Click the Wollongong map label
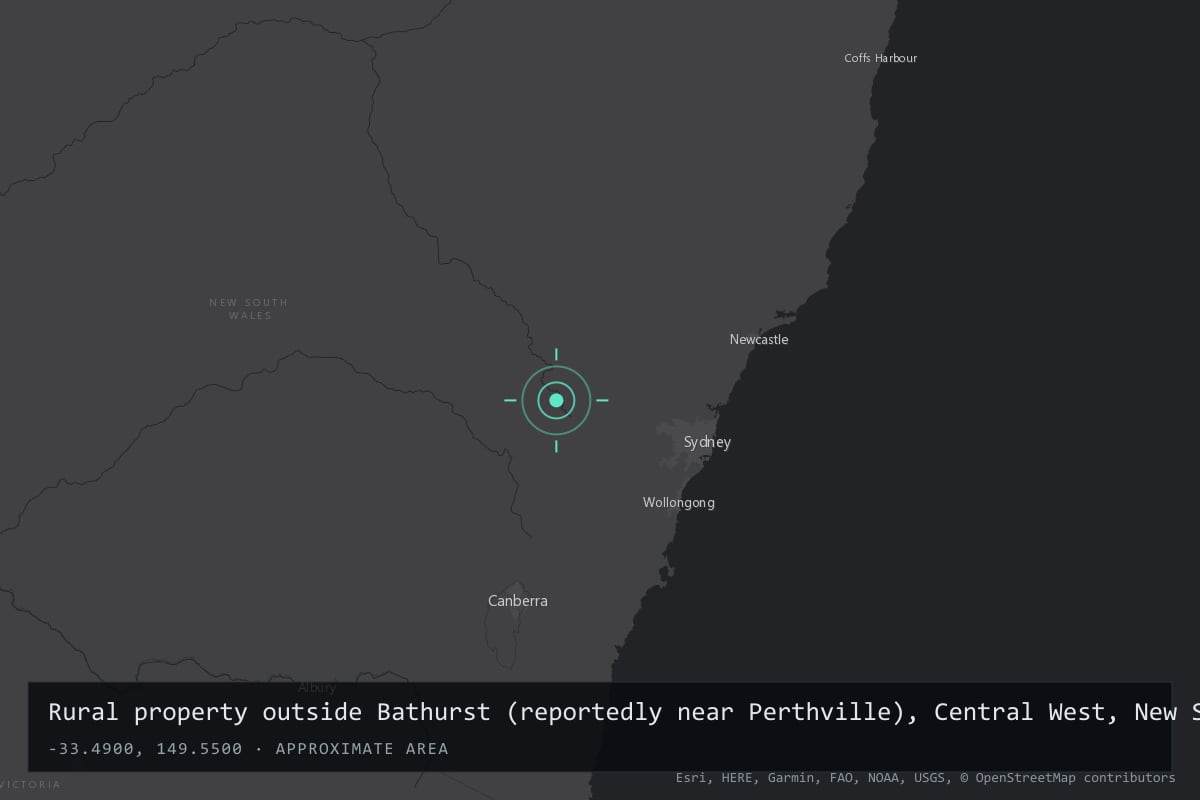The height and width of the screenshot is (800, 1200). point(679,503)
